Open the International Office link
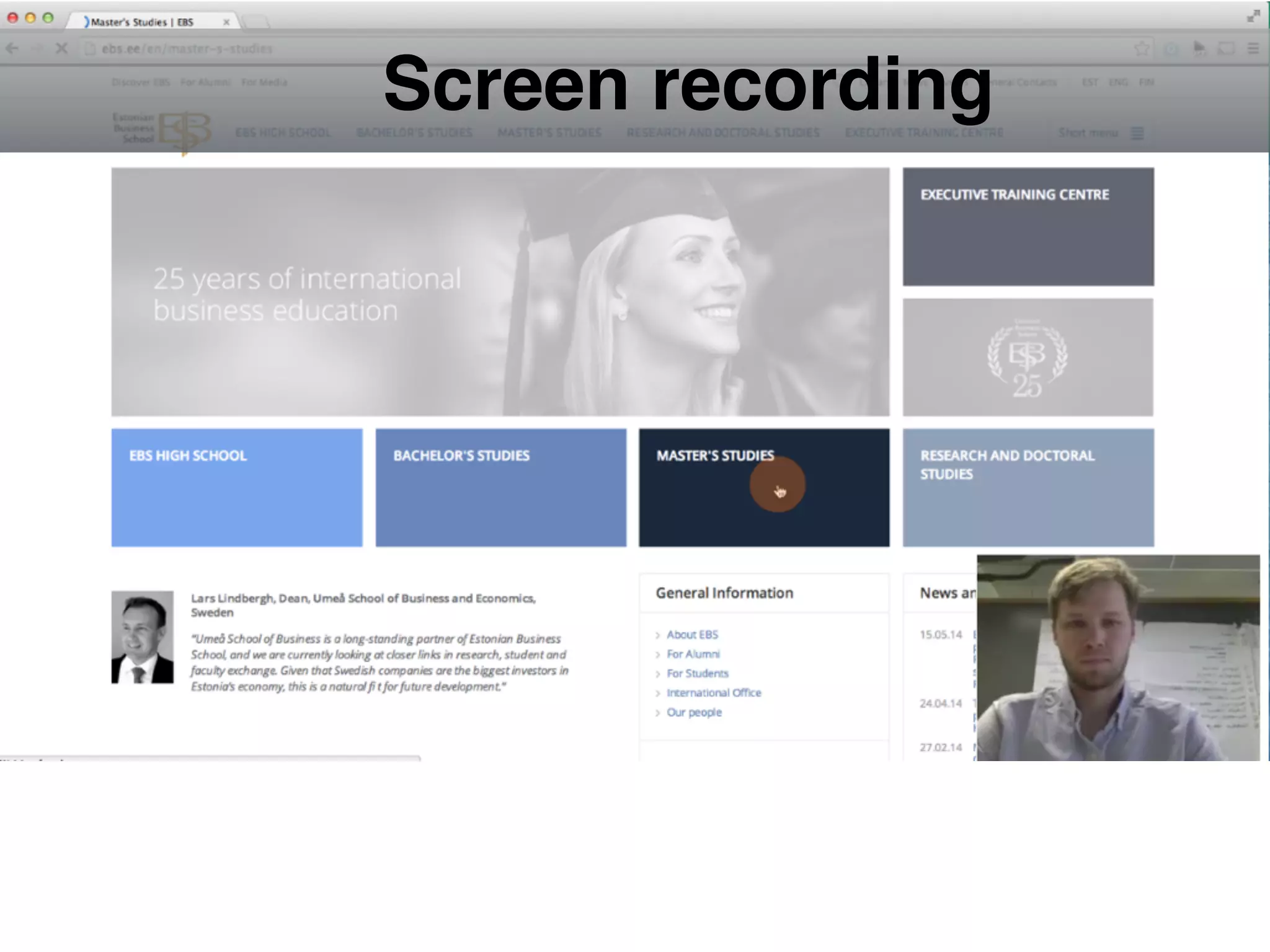The width and height of the screenshot is (1270, 952). coord(714,693)
